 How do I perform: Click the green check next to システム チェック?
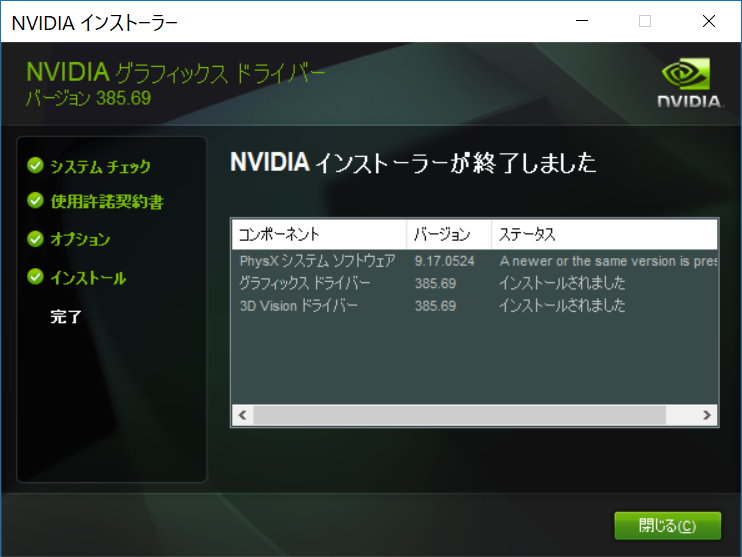(35, 166)
